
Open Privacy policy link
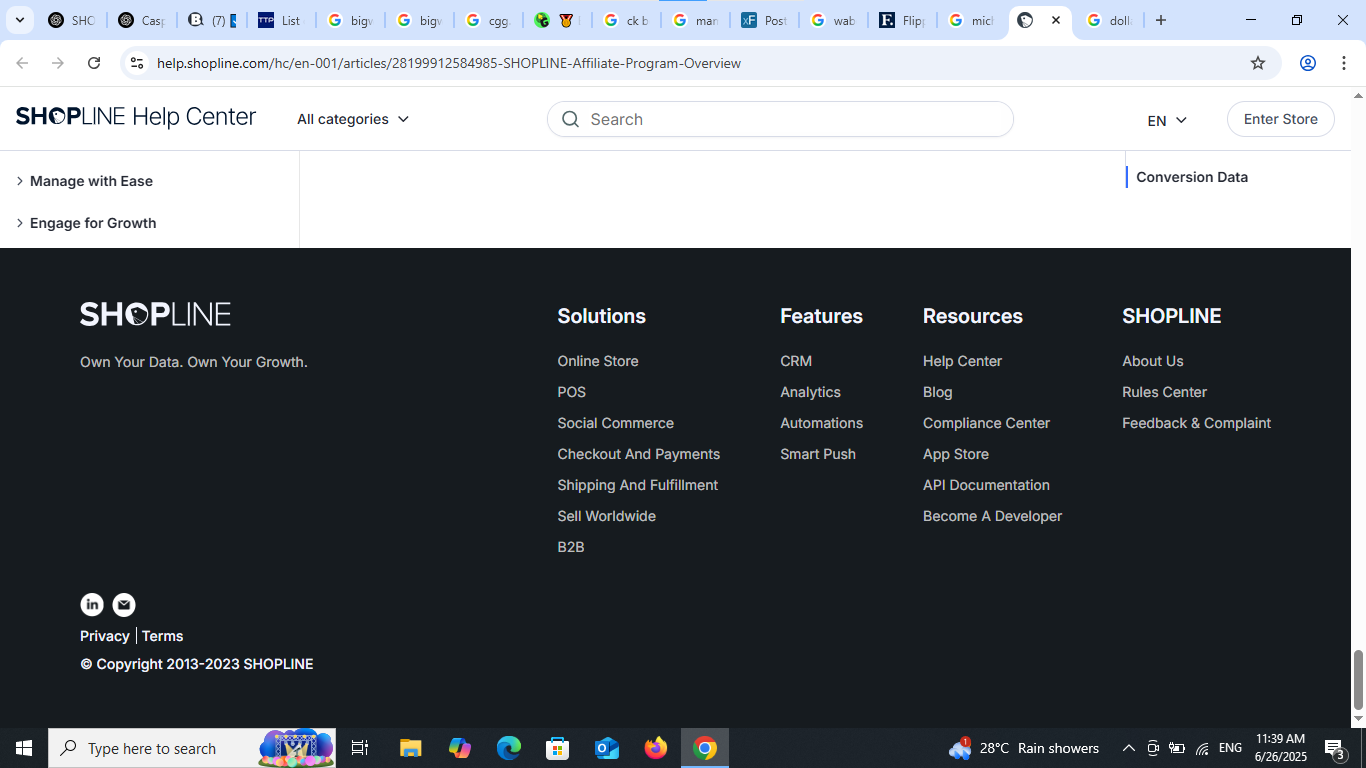pyautogui.click(x=105, y=636)
